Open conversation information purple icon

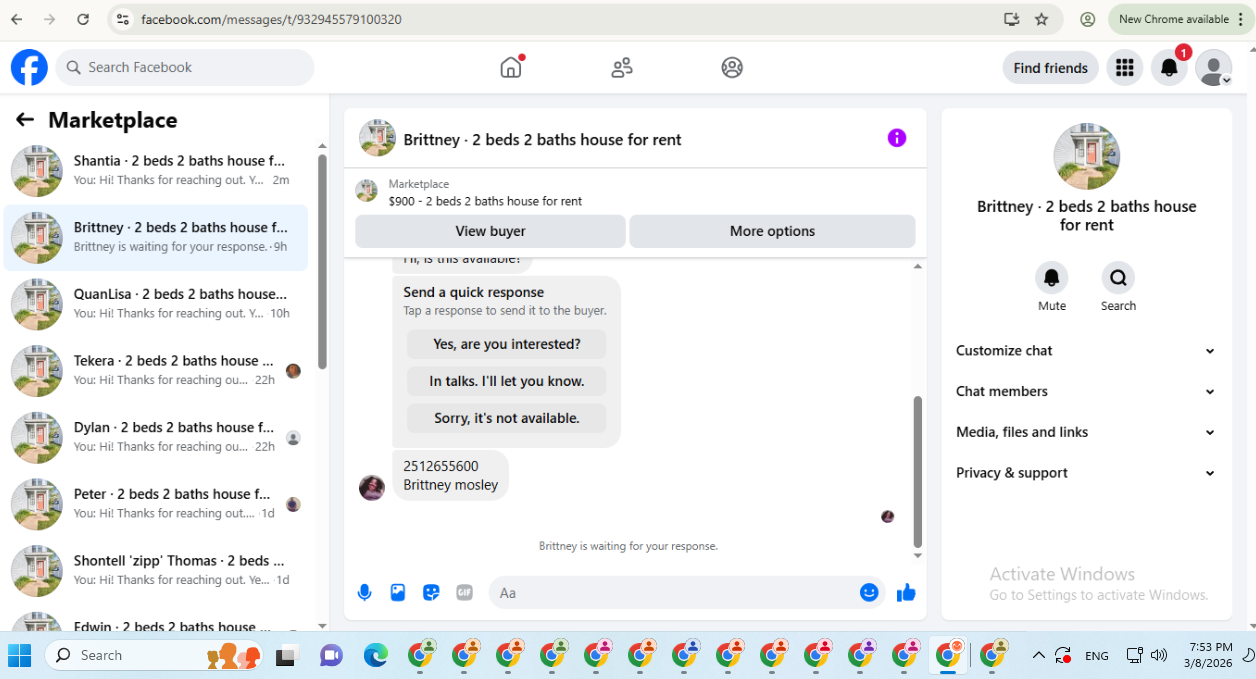click(x=897, y=138)
